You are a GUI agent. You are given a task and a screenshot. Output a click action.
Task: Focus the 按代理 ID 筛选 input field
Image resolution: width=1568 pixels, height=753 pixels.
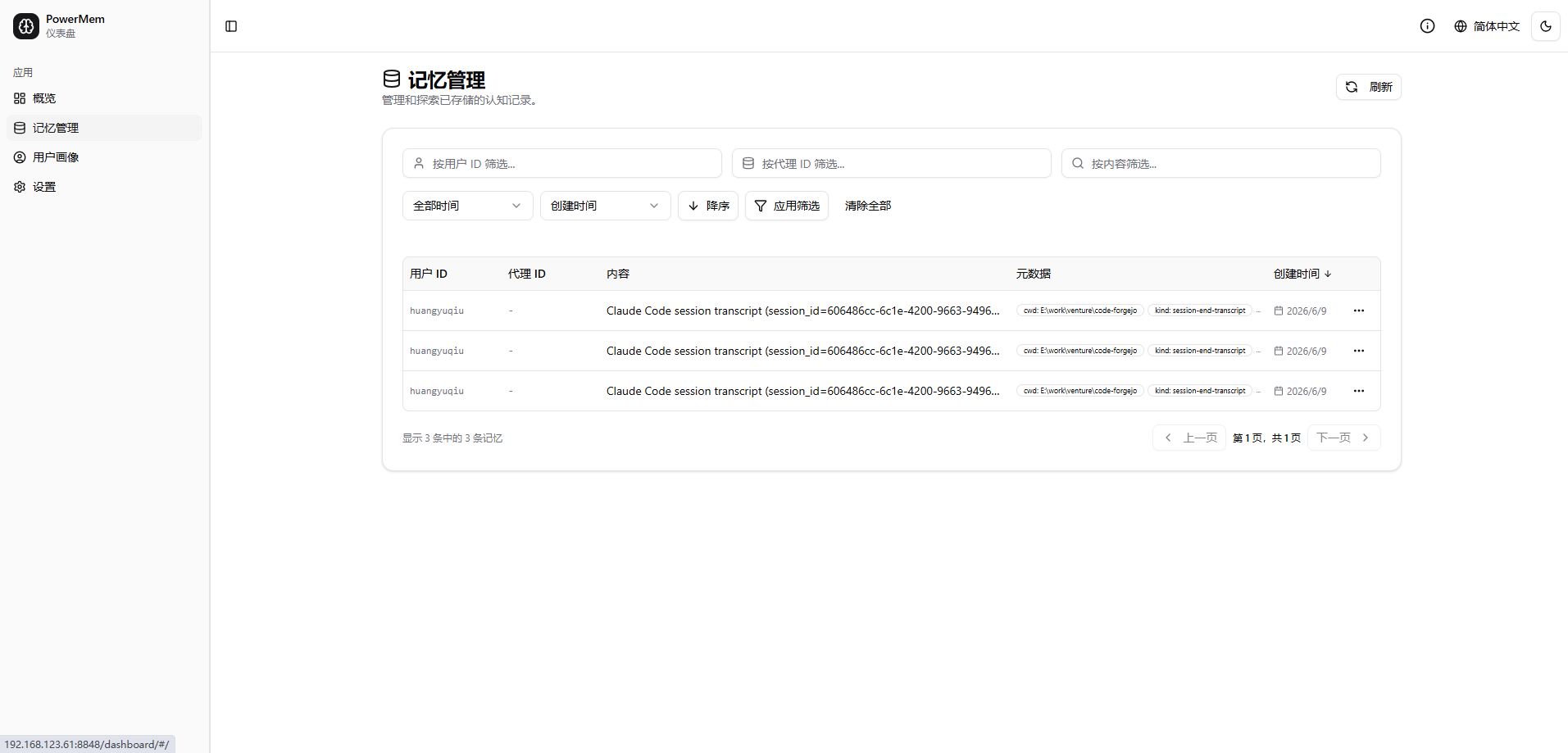[892, 163]
